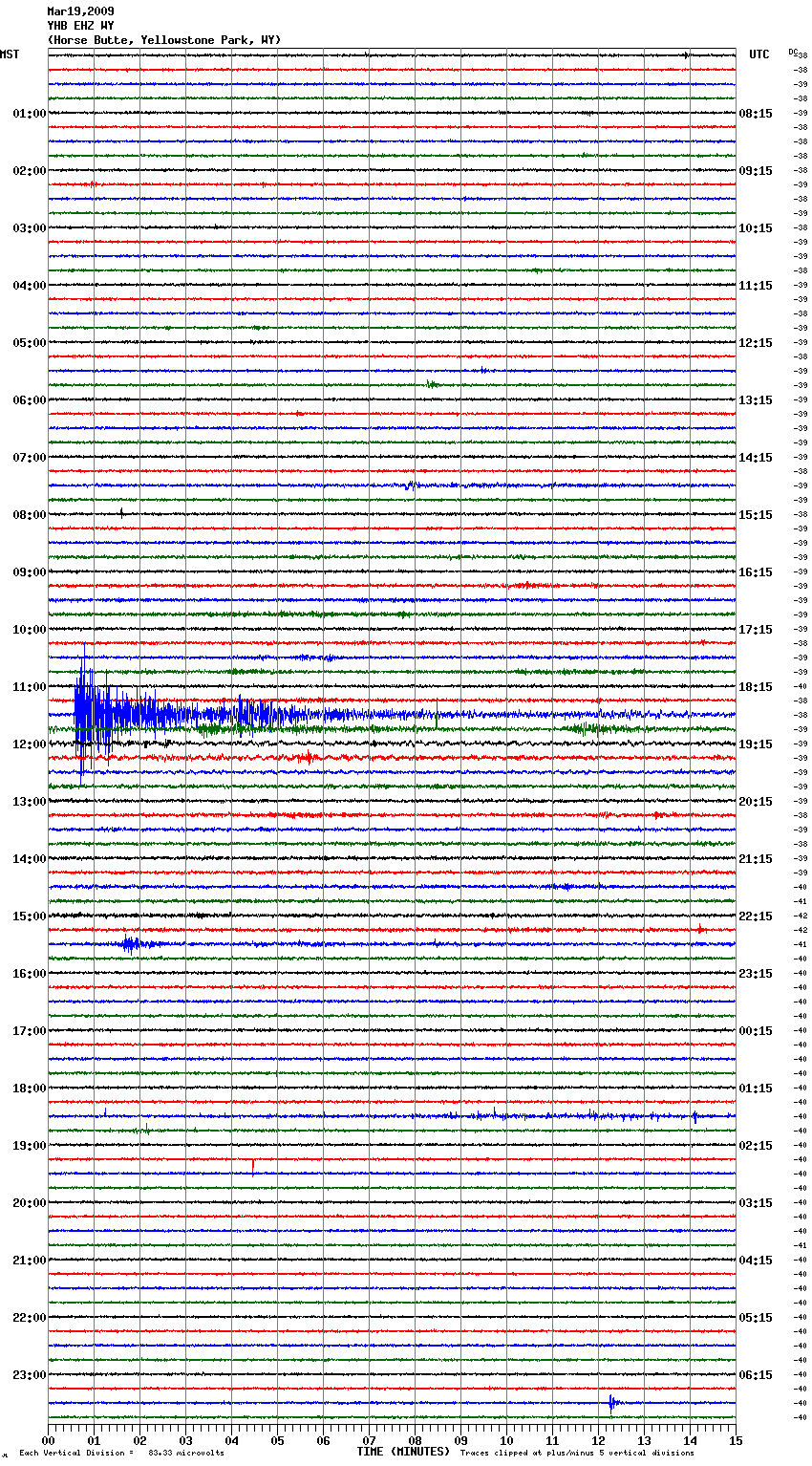This screenshot has height=1466, width=812.
Task: Click the 14:15 UTC time label
Action: [x=756, y=458]
